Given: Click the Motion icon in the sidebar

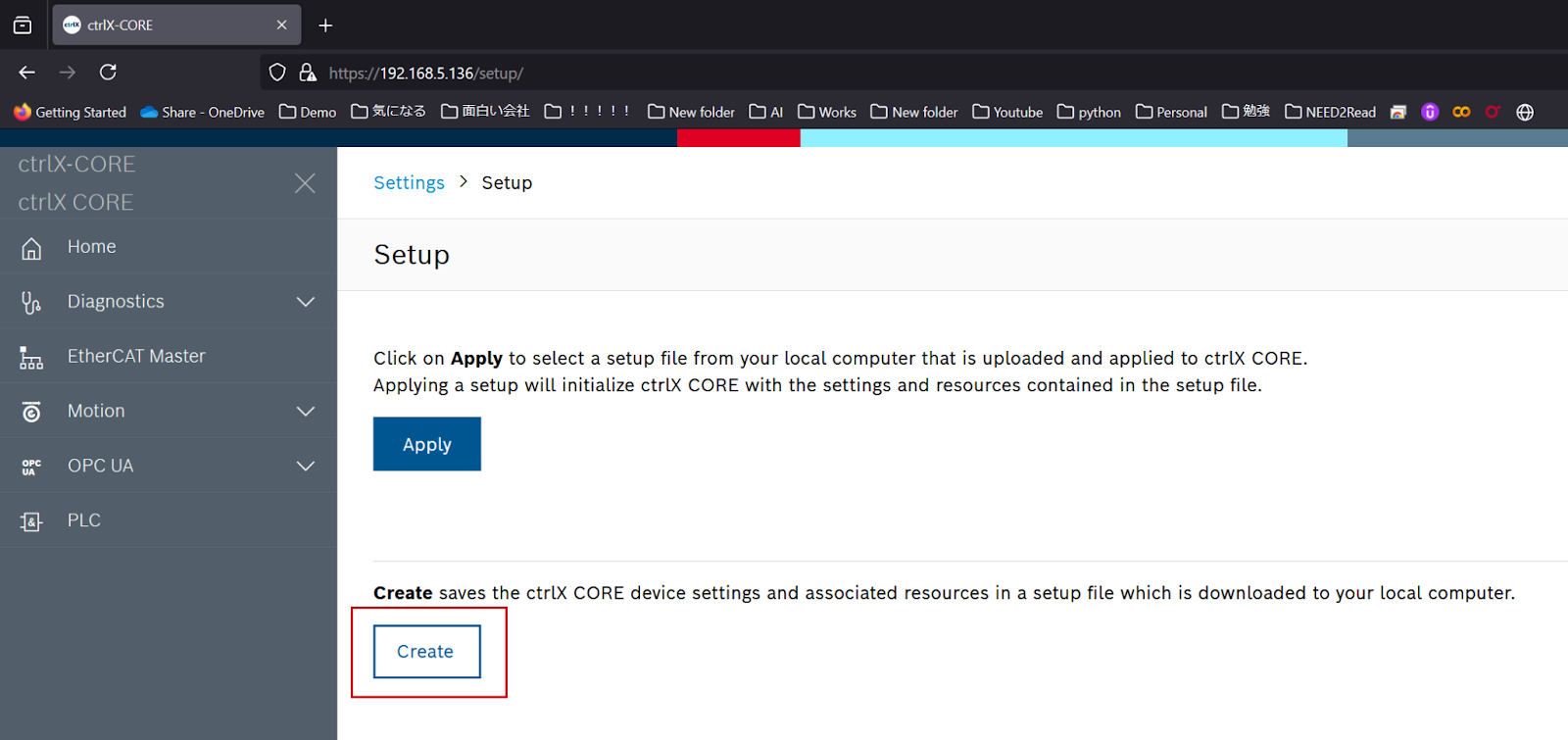Looking at the screenshot, I should pyautogui.click(x=31, y=413).
